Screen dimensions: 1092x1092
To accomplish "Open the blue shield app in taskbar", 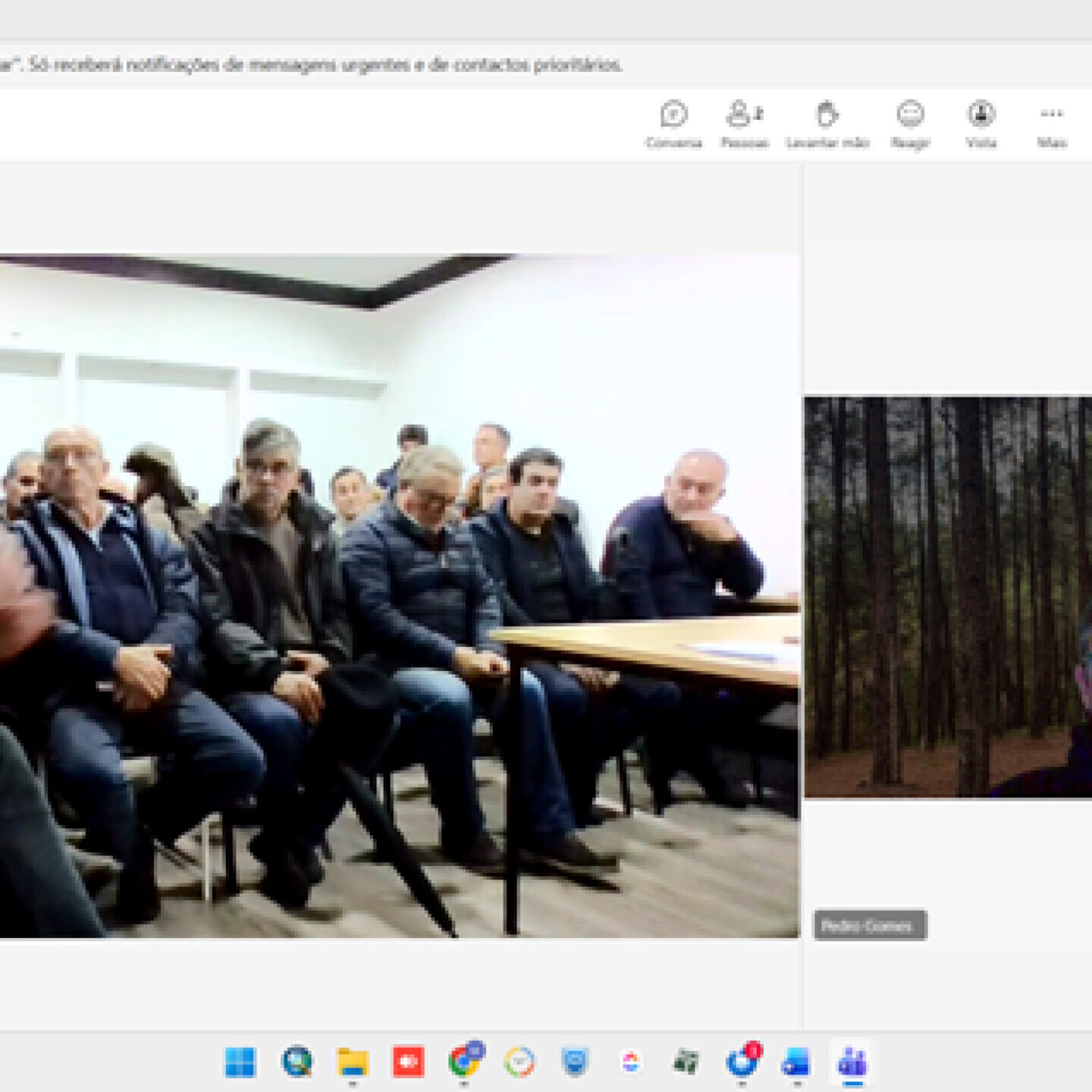I will 575,1062.
